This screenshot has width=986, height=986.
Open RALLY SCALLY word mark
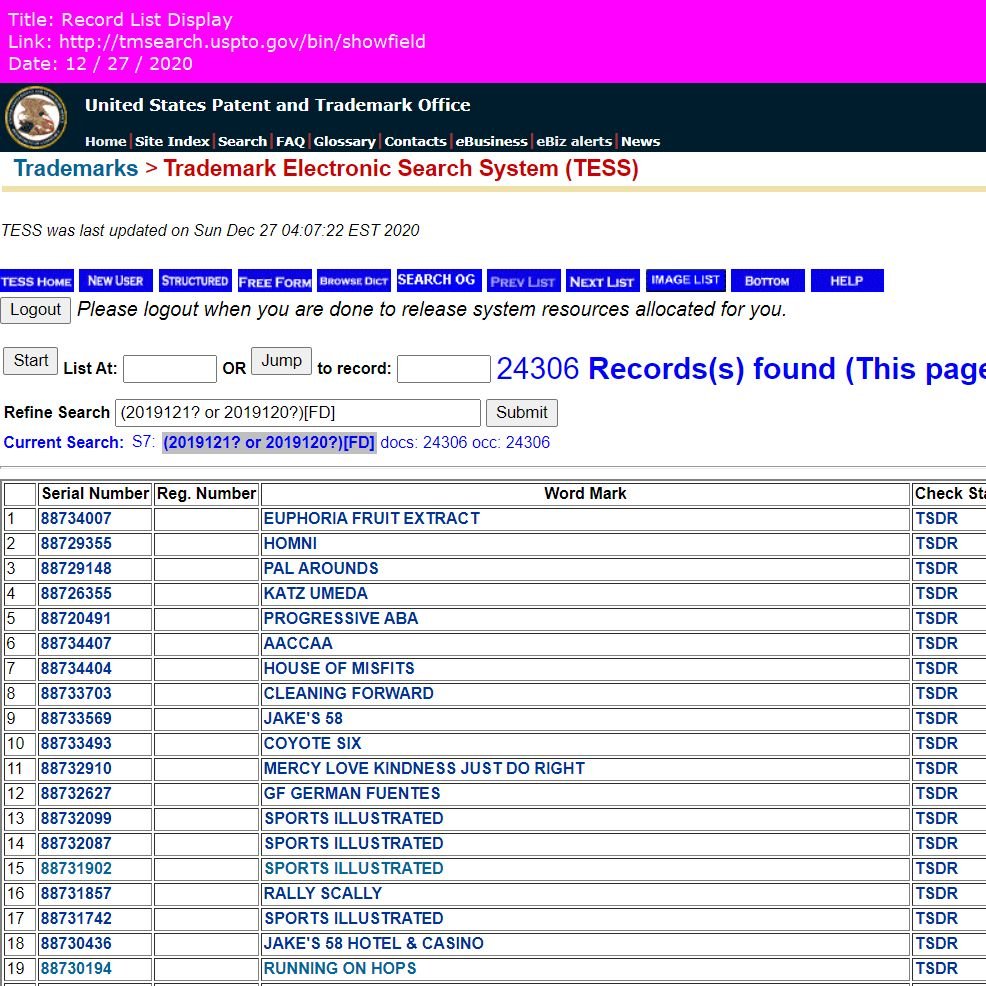point(323,894)
